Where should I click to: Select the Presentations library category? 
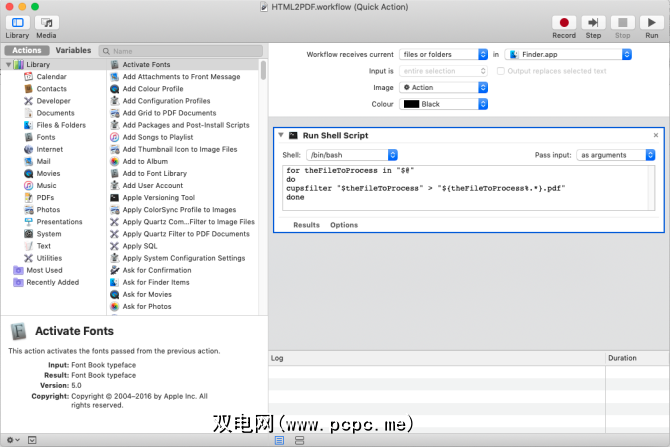click(x=59, y=222)
